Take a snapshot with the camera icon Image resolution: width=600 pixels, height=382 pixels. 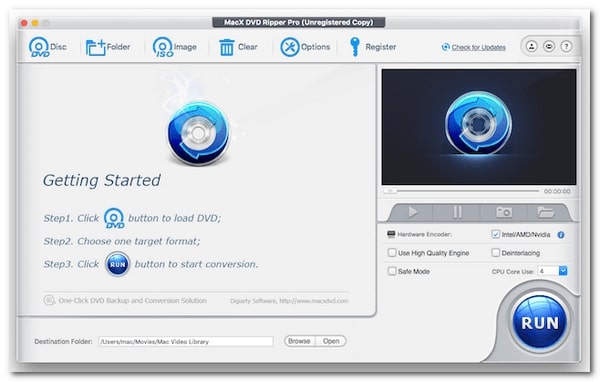tap(504, 212)
